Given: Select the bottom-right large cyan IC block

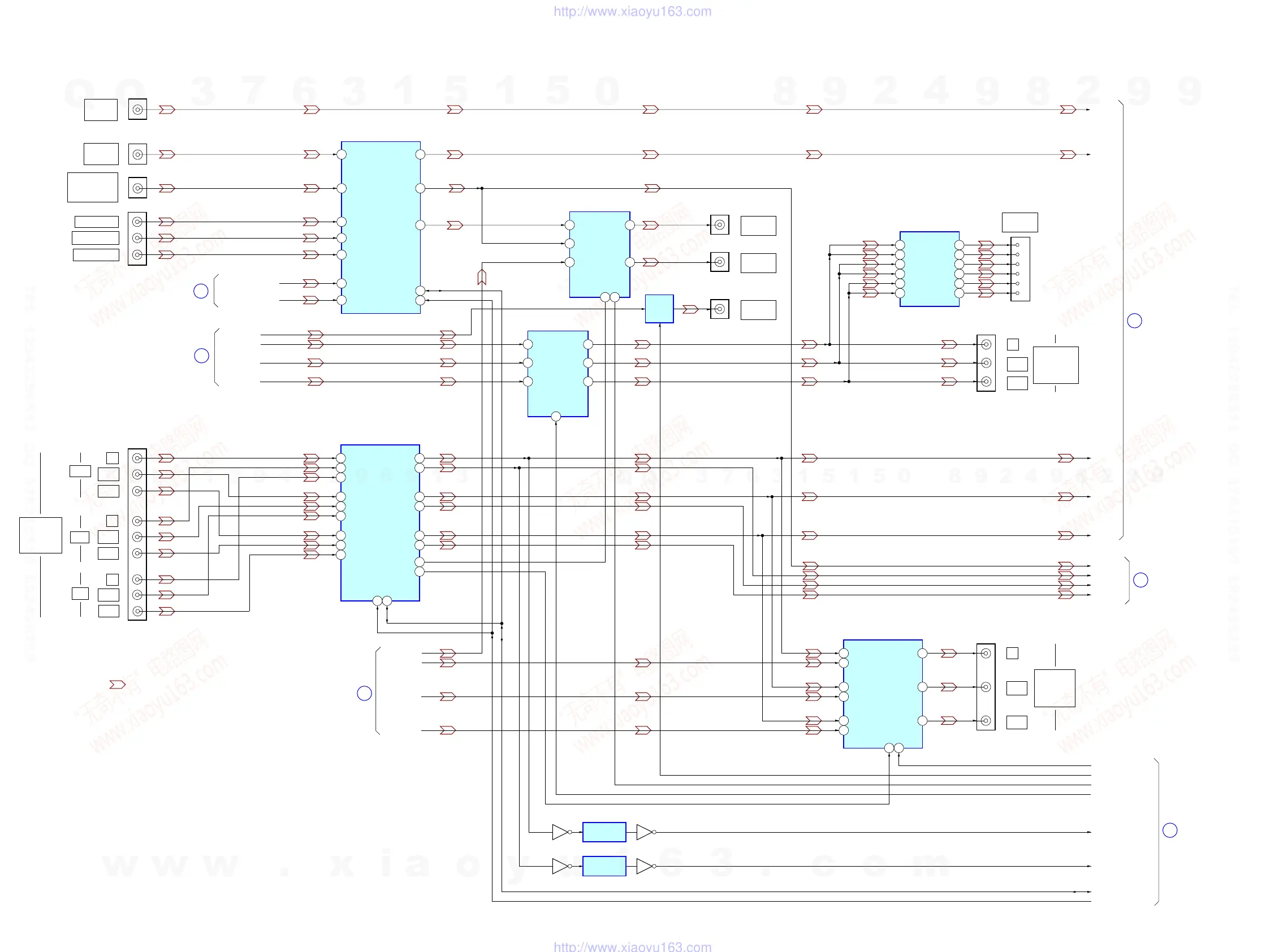Looking at the screenshot, I should (x=883, y=694).
